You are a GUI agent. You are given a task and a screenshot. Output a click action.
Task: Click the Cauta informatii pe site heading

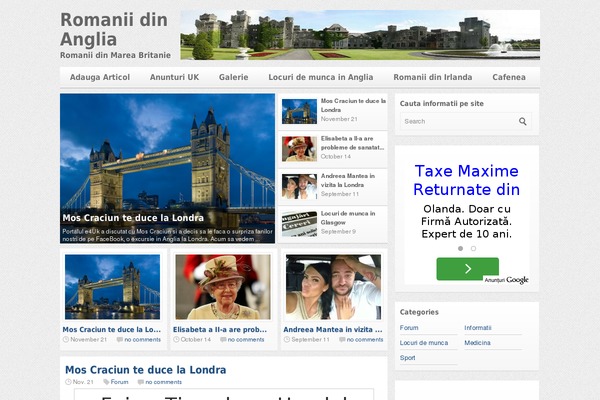(442, 103)
